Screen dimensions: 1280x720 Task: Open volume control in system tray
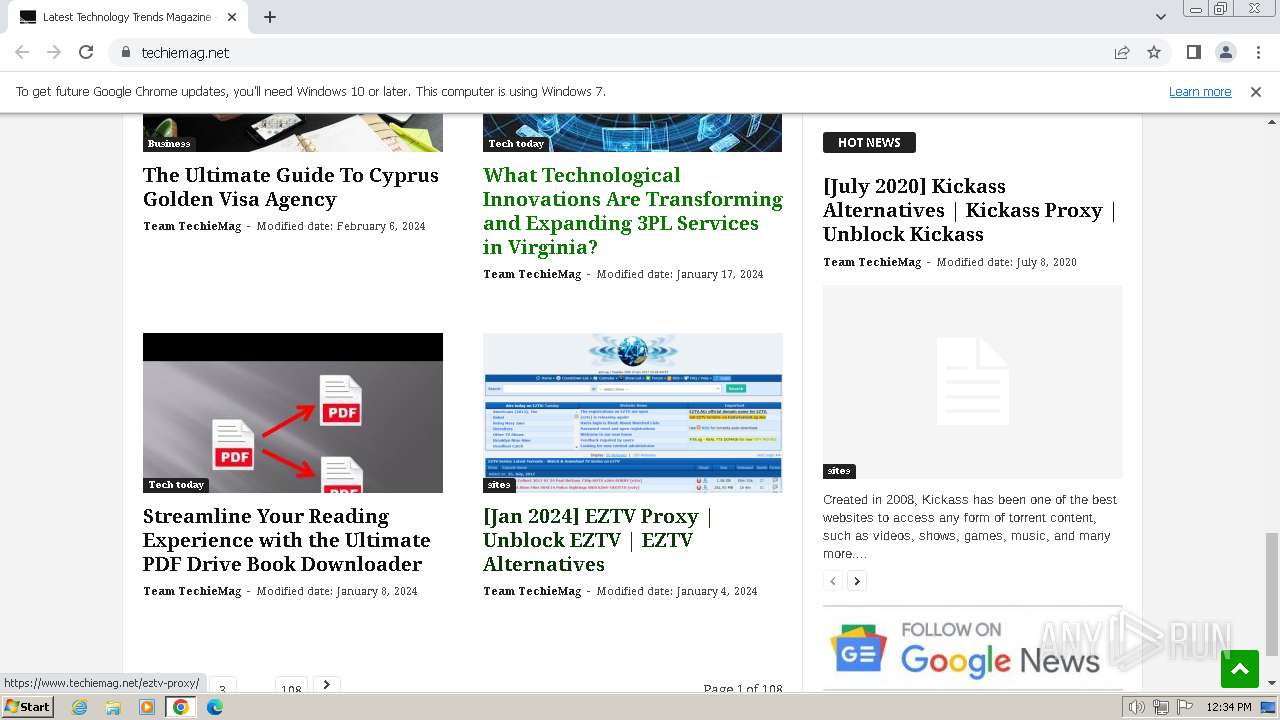(1137, 707)
